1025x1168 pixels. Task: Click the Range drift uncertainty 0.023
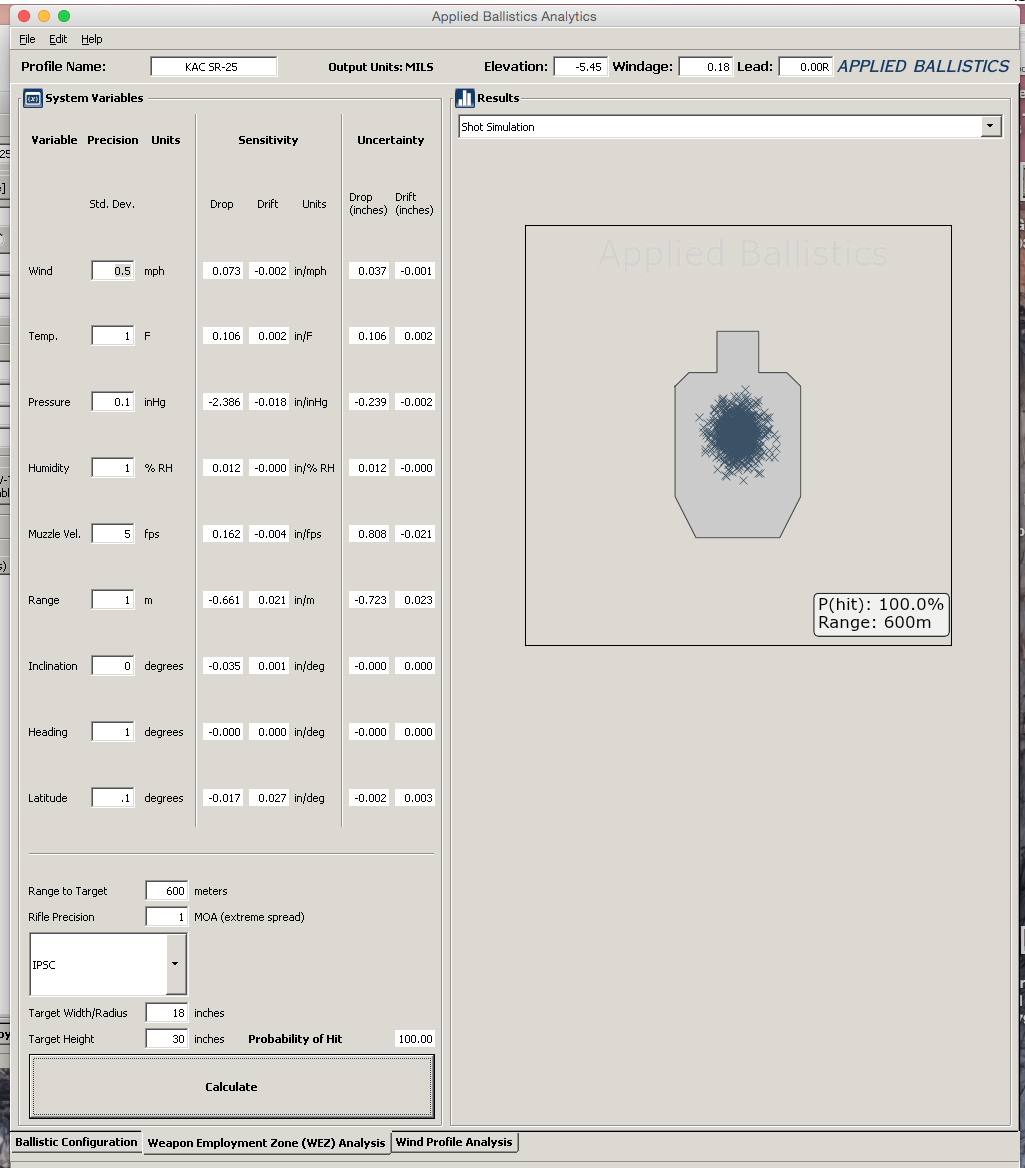point(415,600)
